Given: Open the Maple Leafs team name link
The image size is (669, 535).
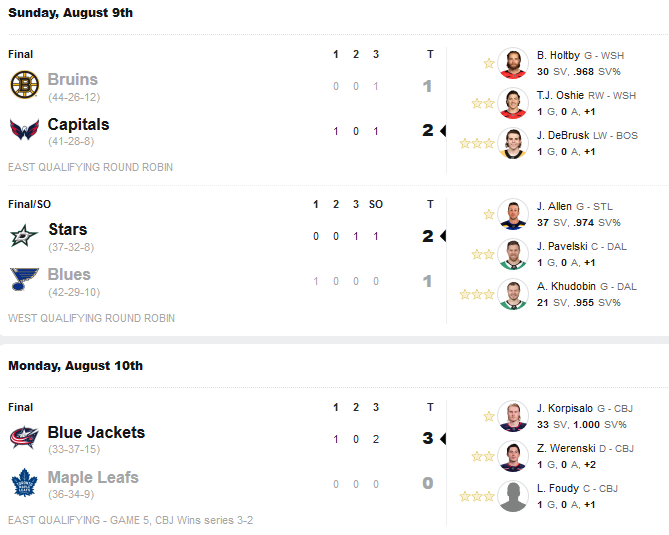Looking at the screenshot, I should click(93, 477).
